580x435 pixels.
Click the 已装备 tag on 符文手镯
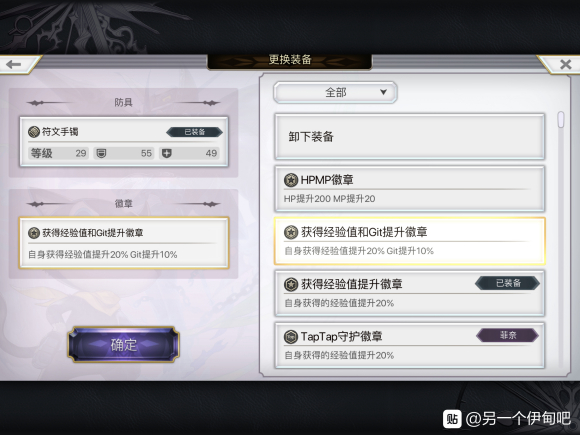(195, 132)
